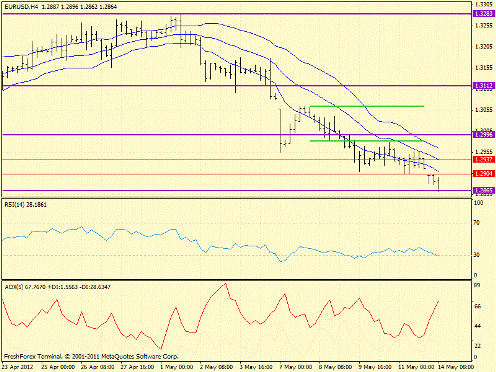Image resolution: width=496 pixels, height=372 pixels.
Task: Click the 11 May 00:00 time label
Action: pyautogui.click(x=417, y=367)
